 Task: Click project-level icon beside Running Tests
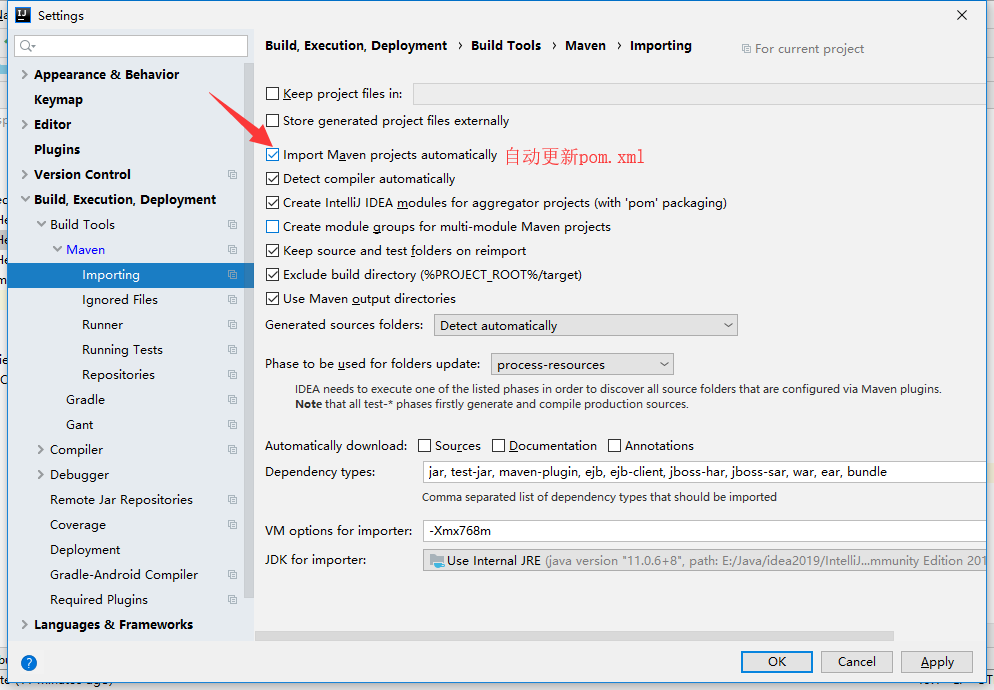233,349
